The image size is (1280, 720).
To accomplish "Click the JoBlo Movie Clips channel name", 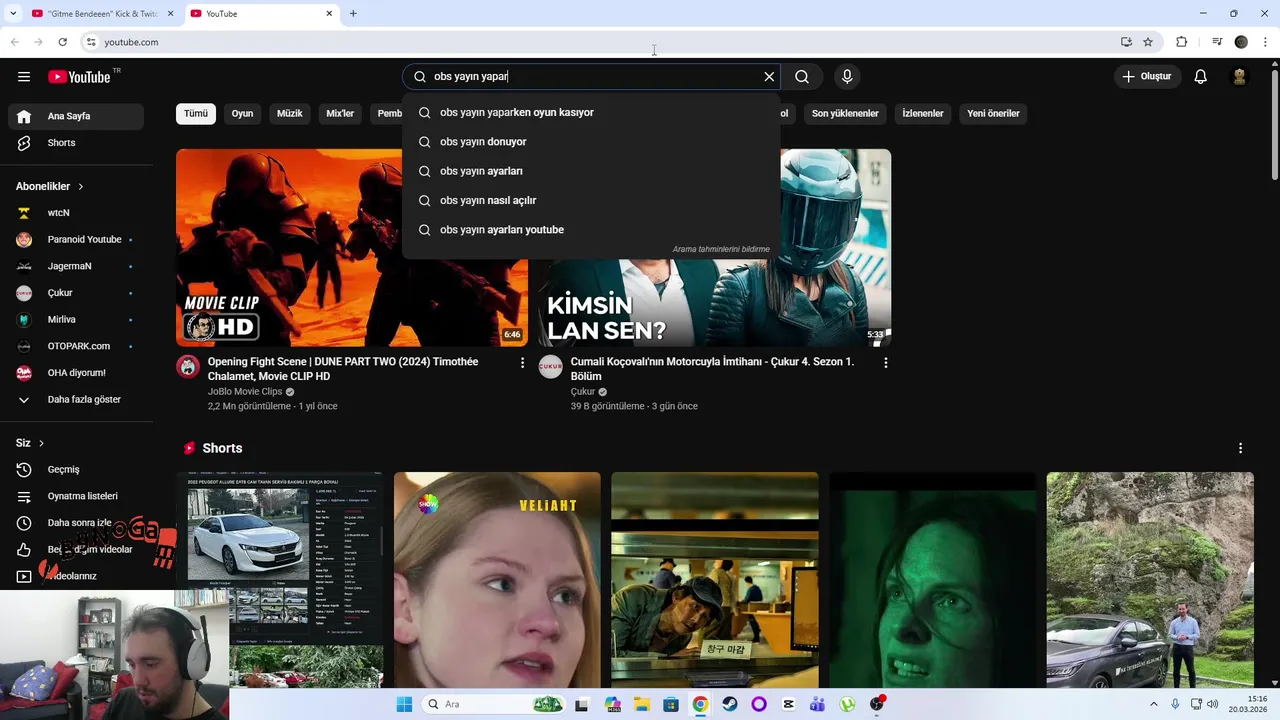I will [245, 392].
